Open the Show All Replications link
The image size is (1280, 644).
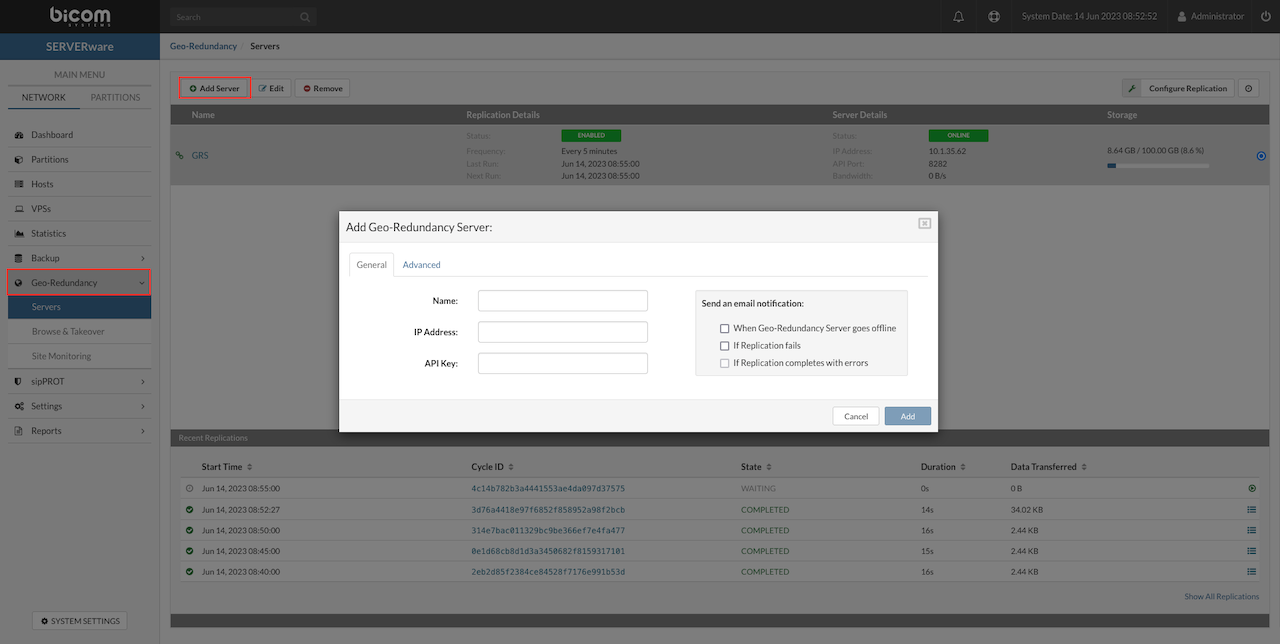pyautogui.click(x=1221, y=597)
